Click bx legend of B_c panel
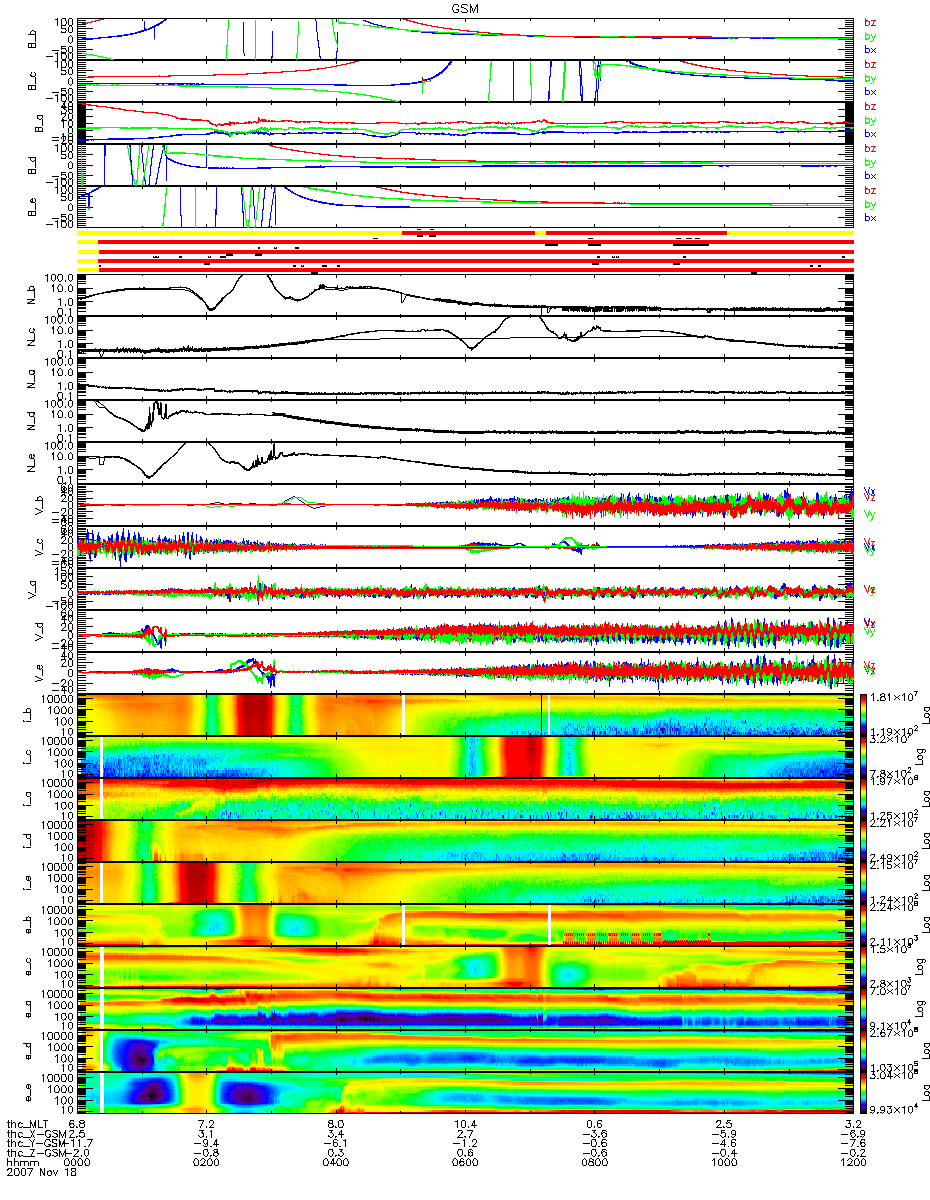 tap(870, 92)
